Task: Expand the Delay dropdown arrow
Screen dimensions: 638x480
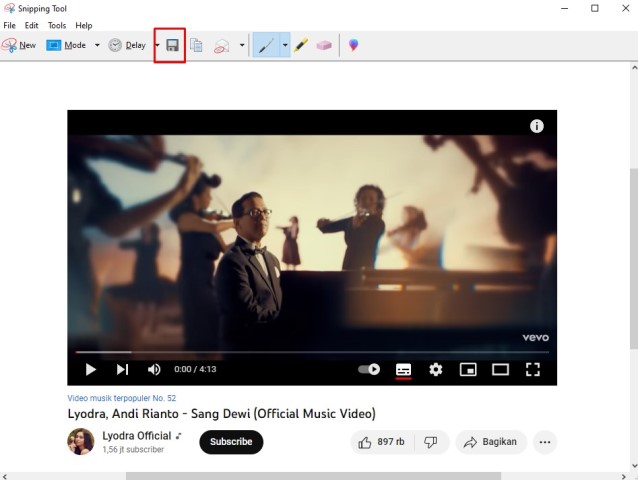Action: (x=157, y=45)
